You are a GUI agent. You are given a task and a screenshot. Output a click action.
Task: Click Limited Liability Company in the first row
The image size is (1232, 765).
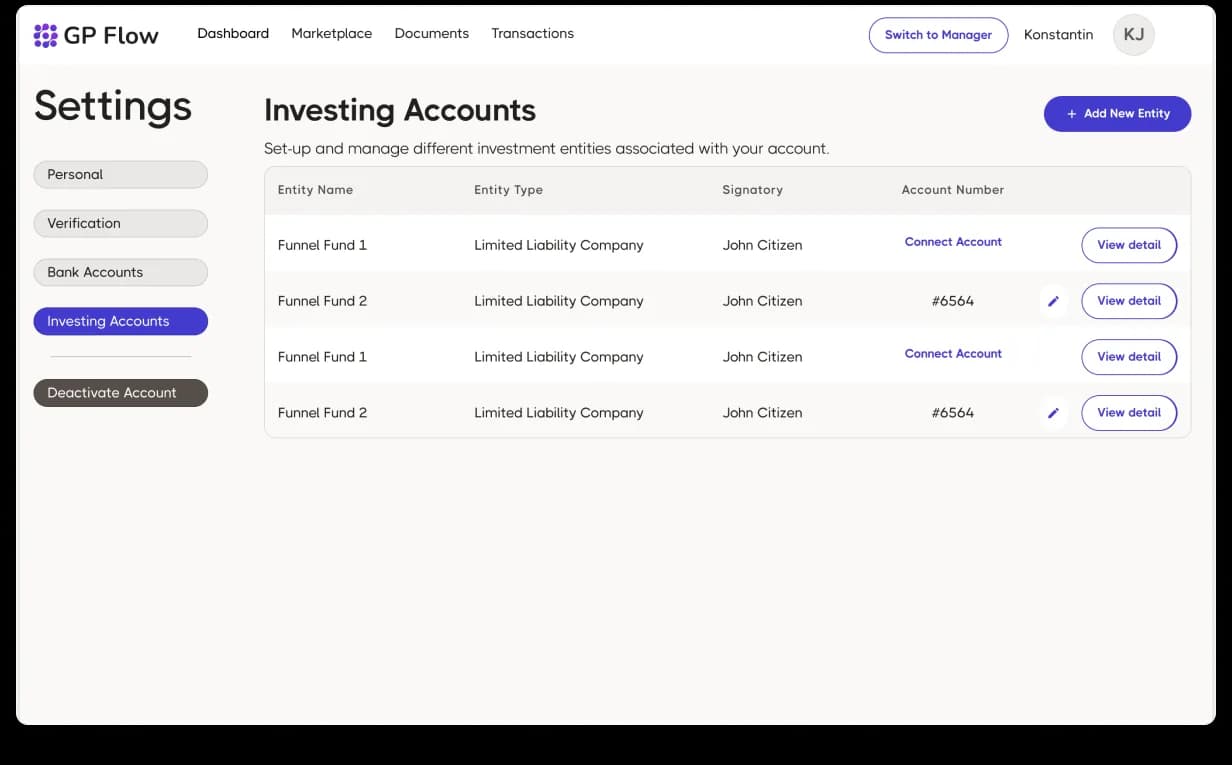559,245
